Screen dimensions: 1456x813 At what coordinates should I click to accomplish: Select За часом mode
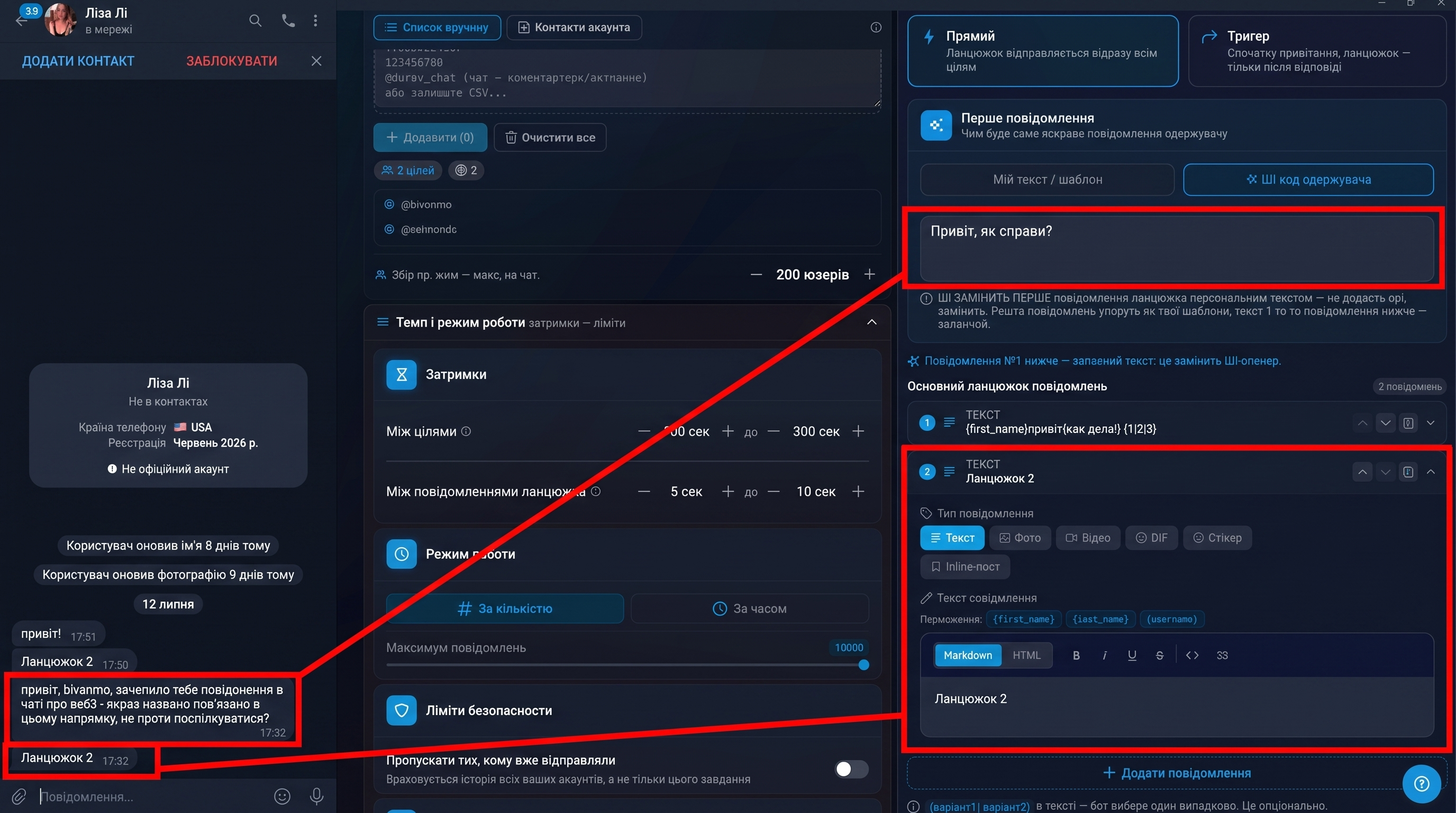(750, 608)
